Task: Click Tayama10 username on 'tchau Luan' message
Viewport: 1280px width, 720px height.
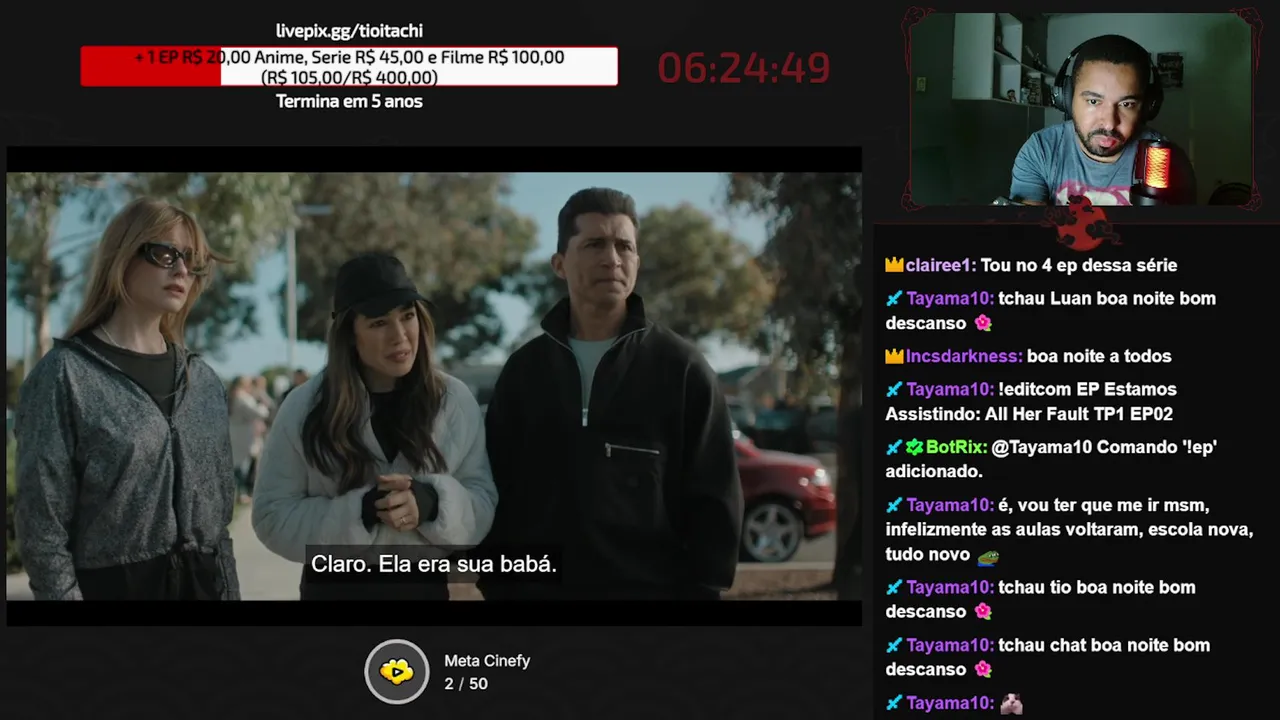Action: 950,298
